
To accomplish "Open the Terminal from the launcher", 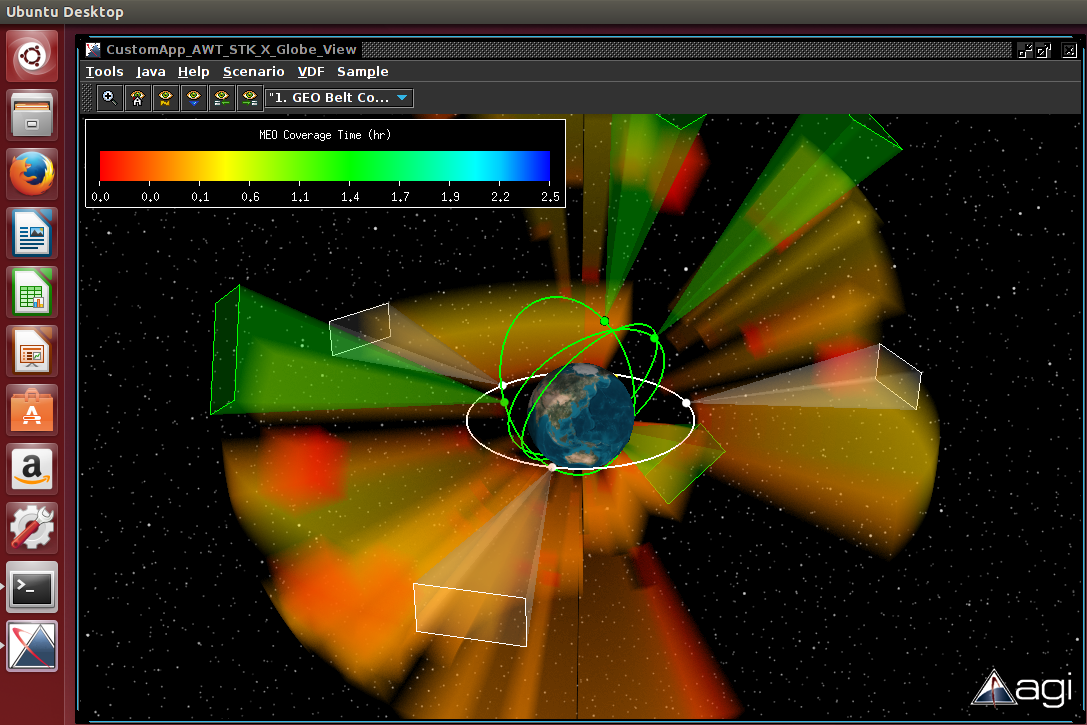I will (x=32, y=588).
